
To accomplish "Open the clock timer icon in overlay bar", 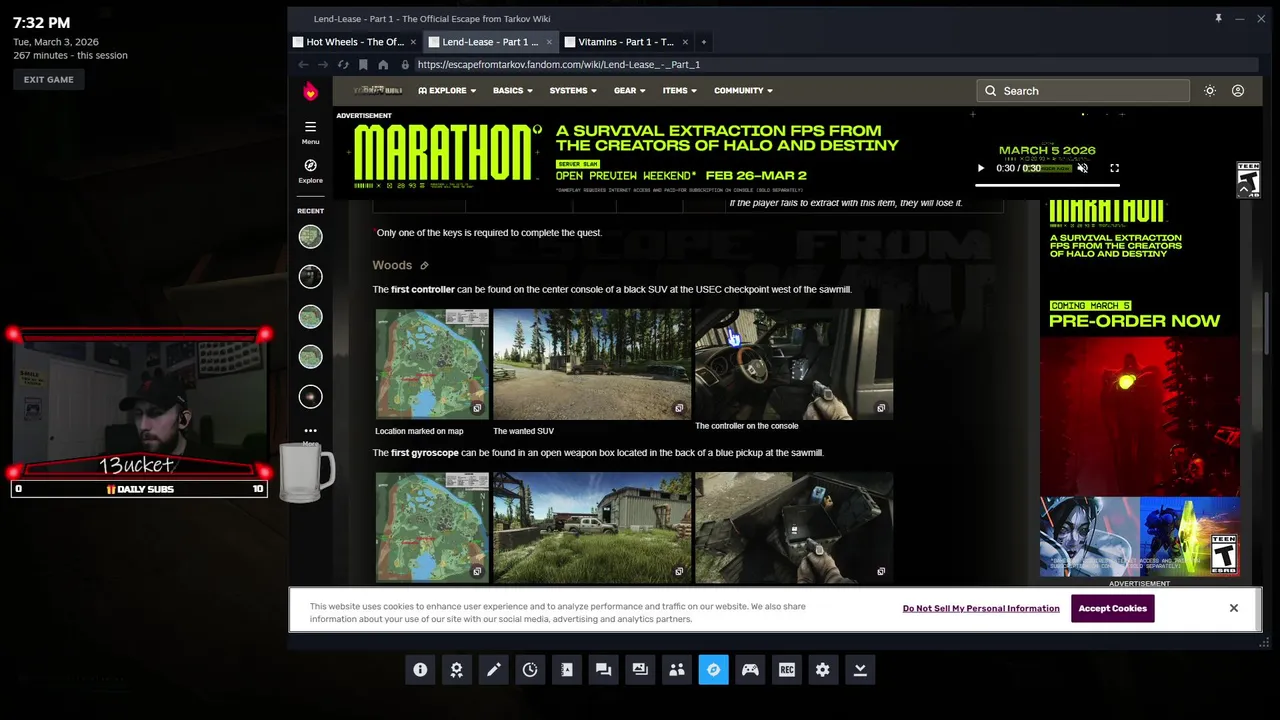I will [530, 670].
